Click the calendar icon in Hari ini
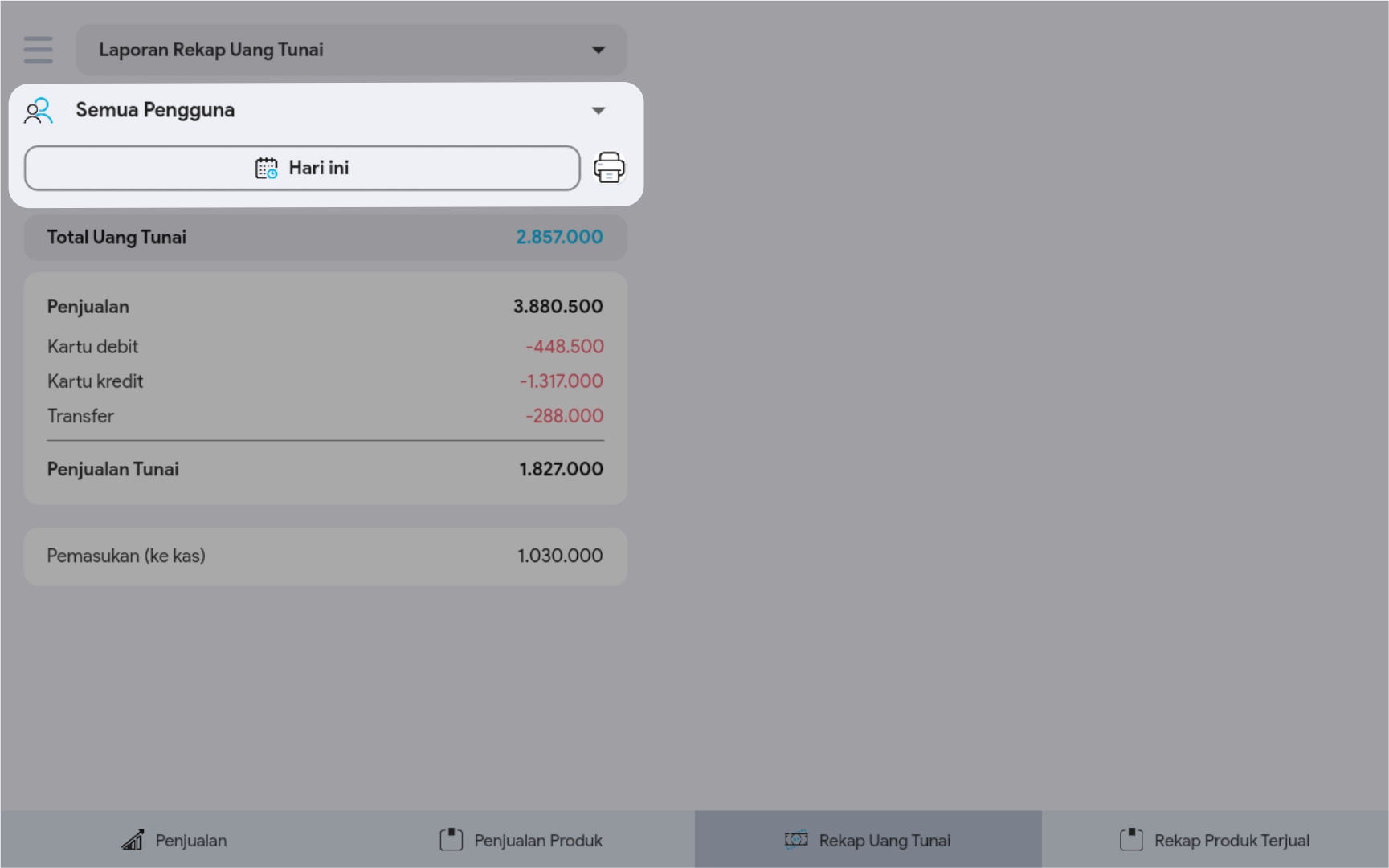1389x868 pixels. 266,168
